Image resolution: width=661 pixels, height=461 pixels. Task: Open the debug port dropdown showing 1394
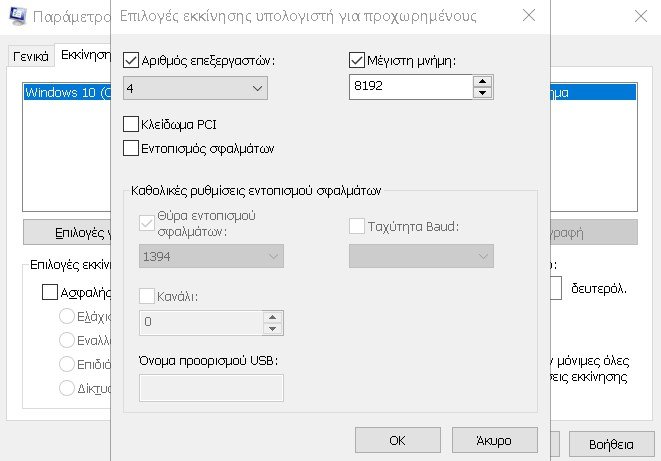tap(209, 257)
